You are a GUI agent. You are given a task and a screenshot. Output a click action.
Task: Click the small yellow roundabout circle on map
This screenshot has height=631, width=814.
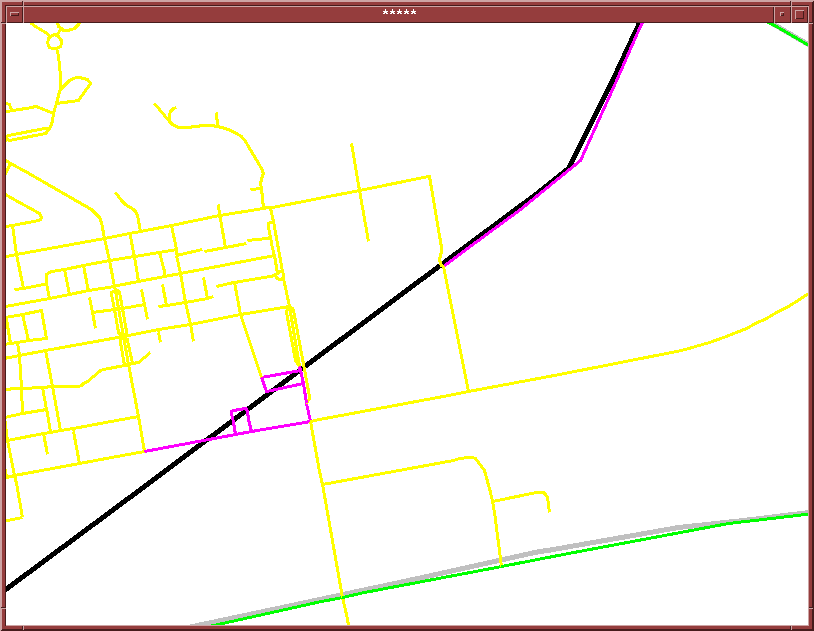coord(55,42)
